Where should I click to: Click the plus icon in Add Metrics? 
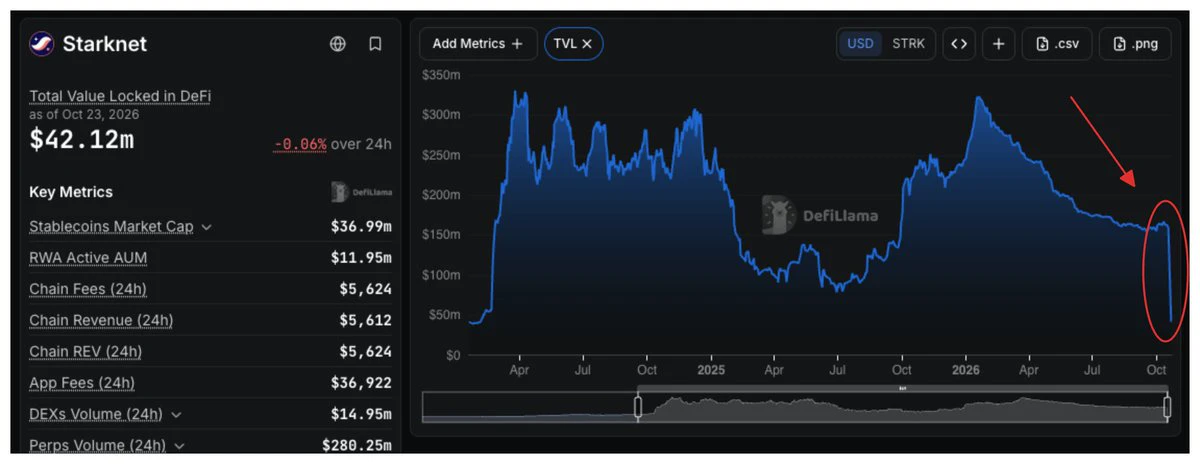pos(517,44)
